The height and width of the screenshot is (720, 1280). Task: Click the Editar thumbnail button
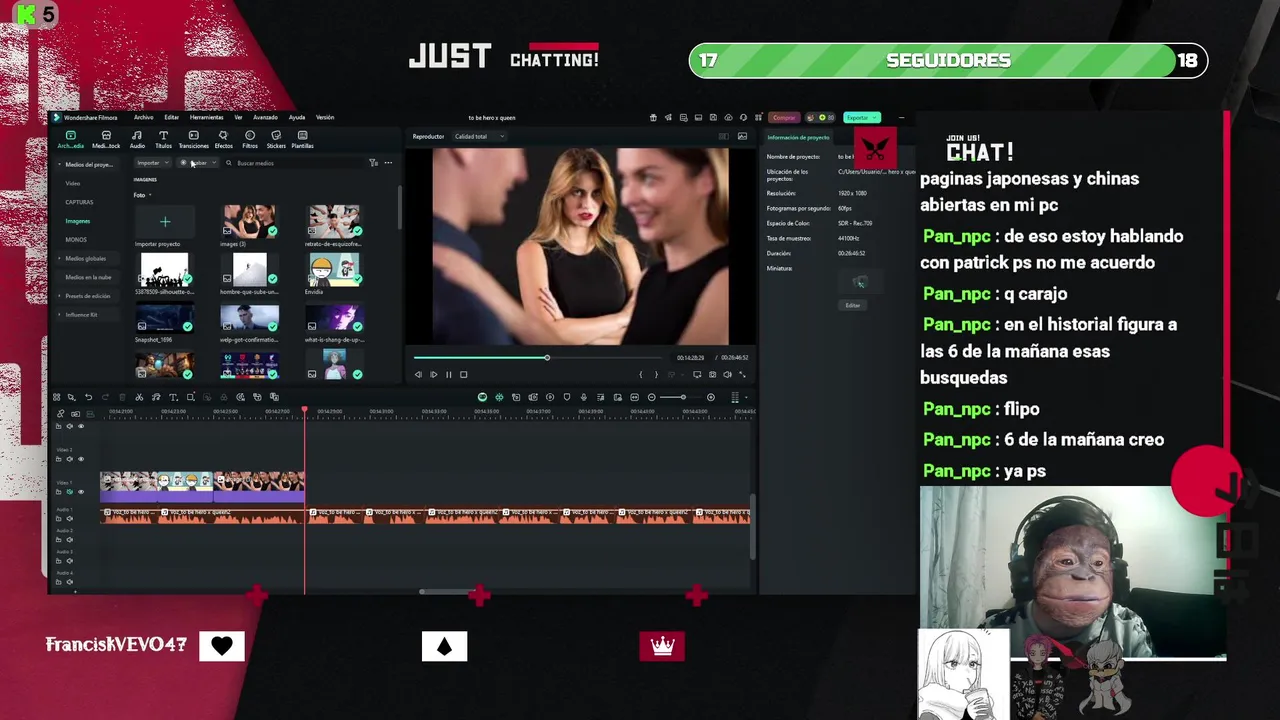(x=853, y=305)
